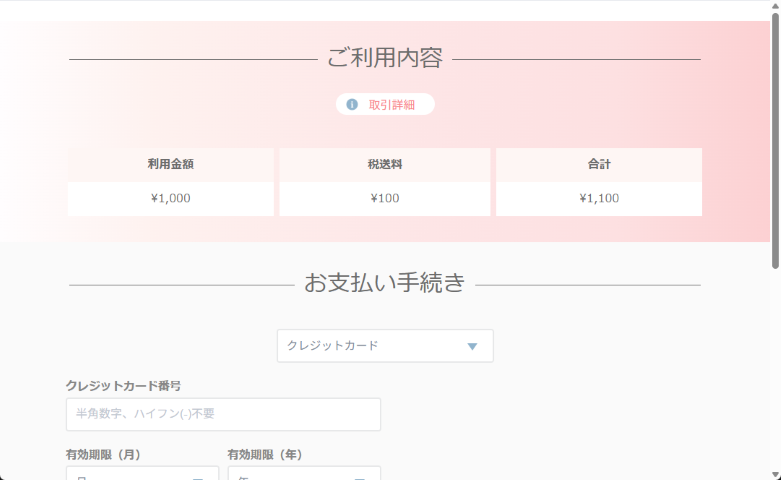Click the blue info icon beside 取引詳細
Screen dimensions: 781x480
(x=352, y=105)
